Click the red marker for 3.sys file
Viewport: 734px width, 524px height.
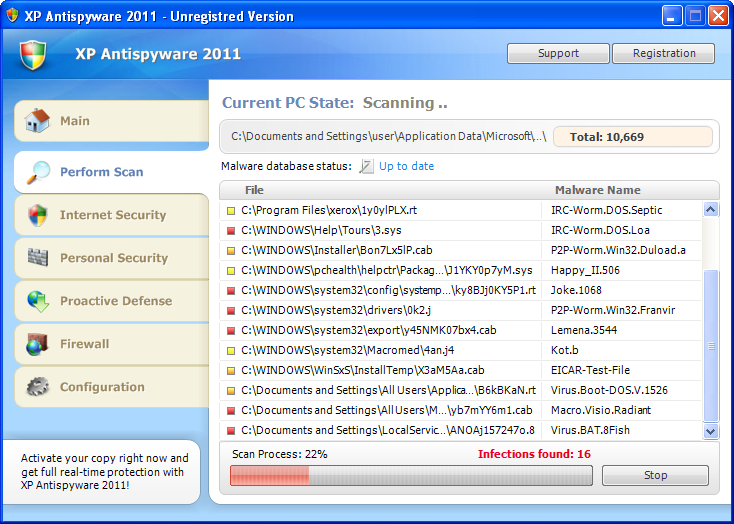click(230, 231)
